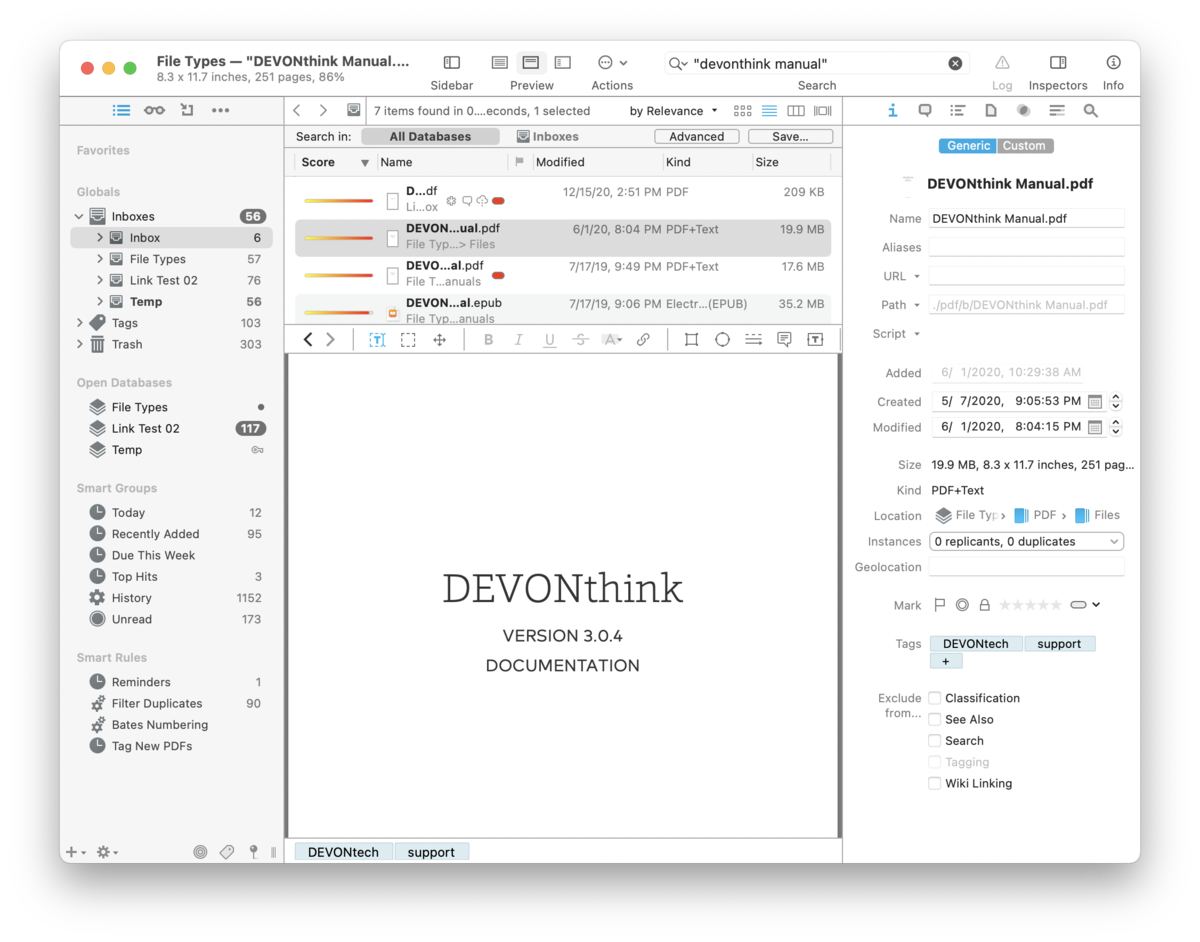Open the document properties inspector icon
Image resolution: width=1200 pixels, height=942 pixels.
click(991, 111)
